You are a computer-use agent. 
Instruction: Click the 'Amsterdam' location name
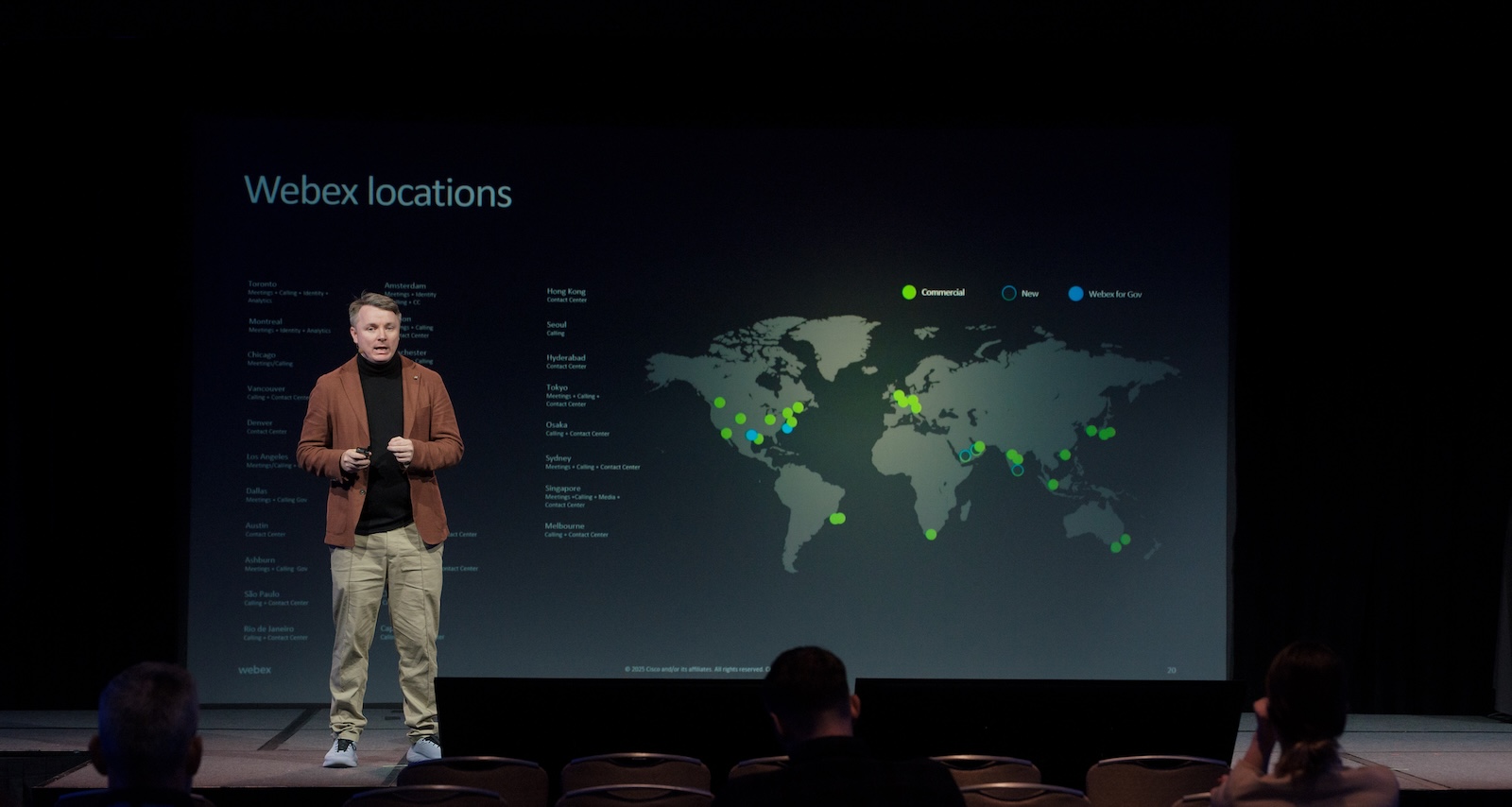tap(404, 285)
